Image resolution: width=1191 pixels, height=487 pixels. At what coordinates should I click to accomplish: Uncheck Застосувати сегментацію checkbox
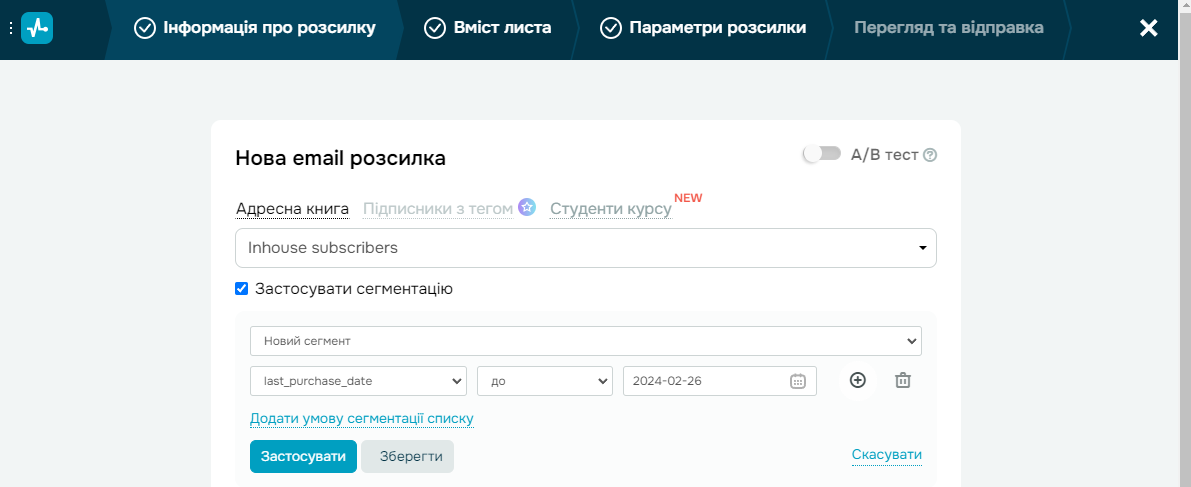point(242,289)
